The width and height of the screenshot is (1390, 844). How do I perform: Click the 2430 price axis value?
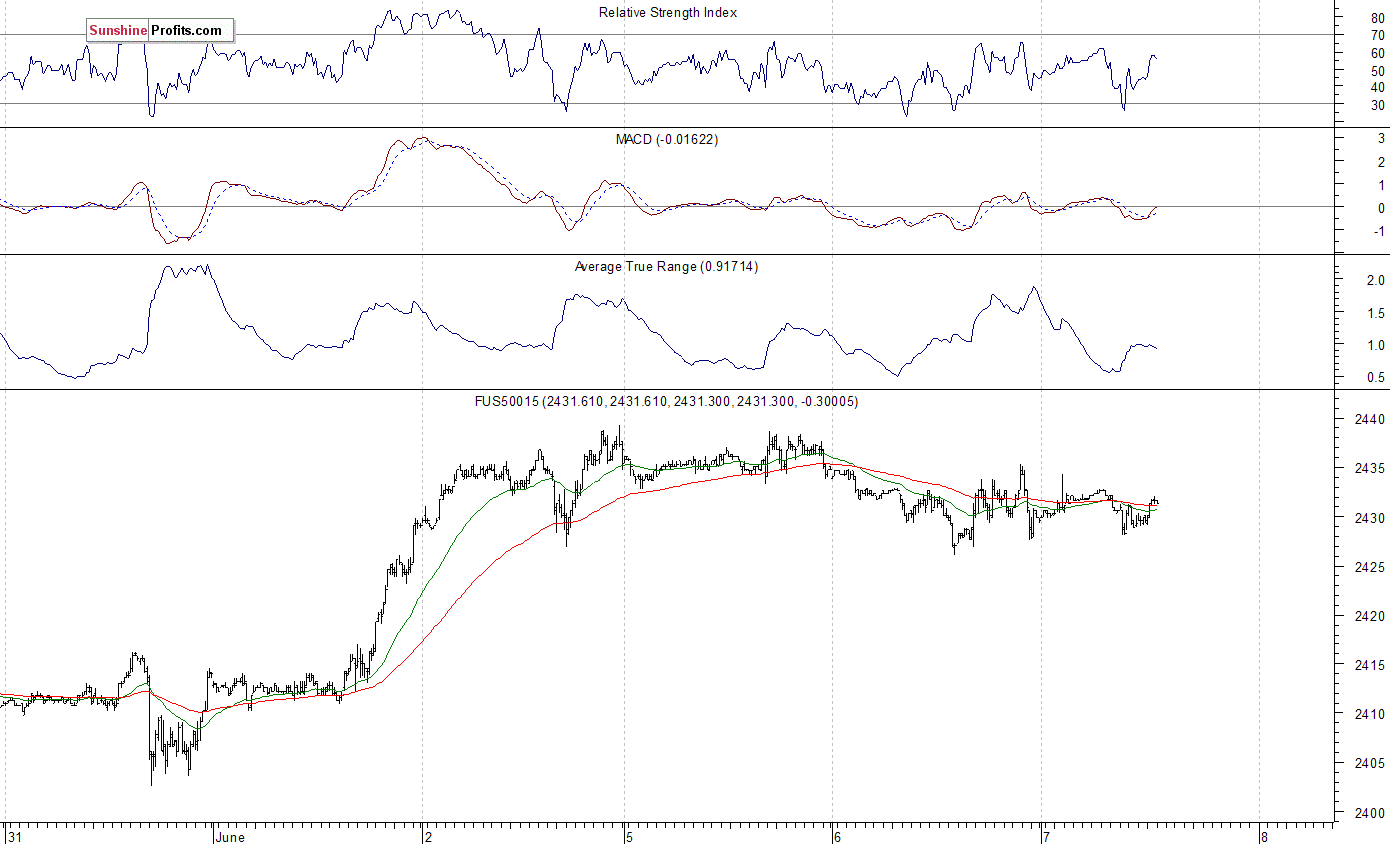coord(1371,518)
